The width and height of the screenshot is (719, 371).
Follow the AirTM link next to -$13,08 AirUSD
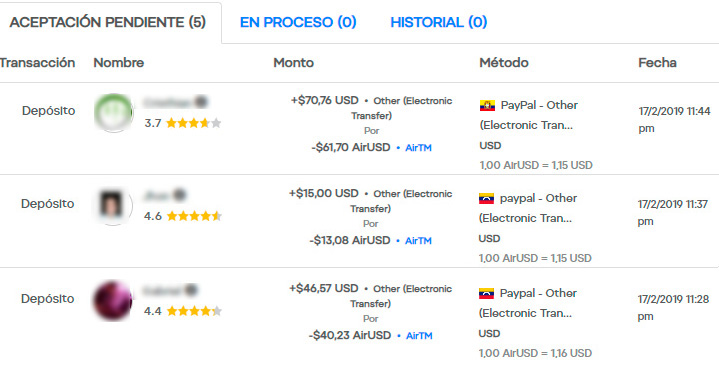[x=418, y=241]
